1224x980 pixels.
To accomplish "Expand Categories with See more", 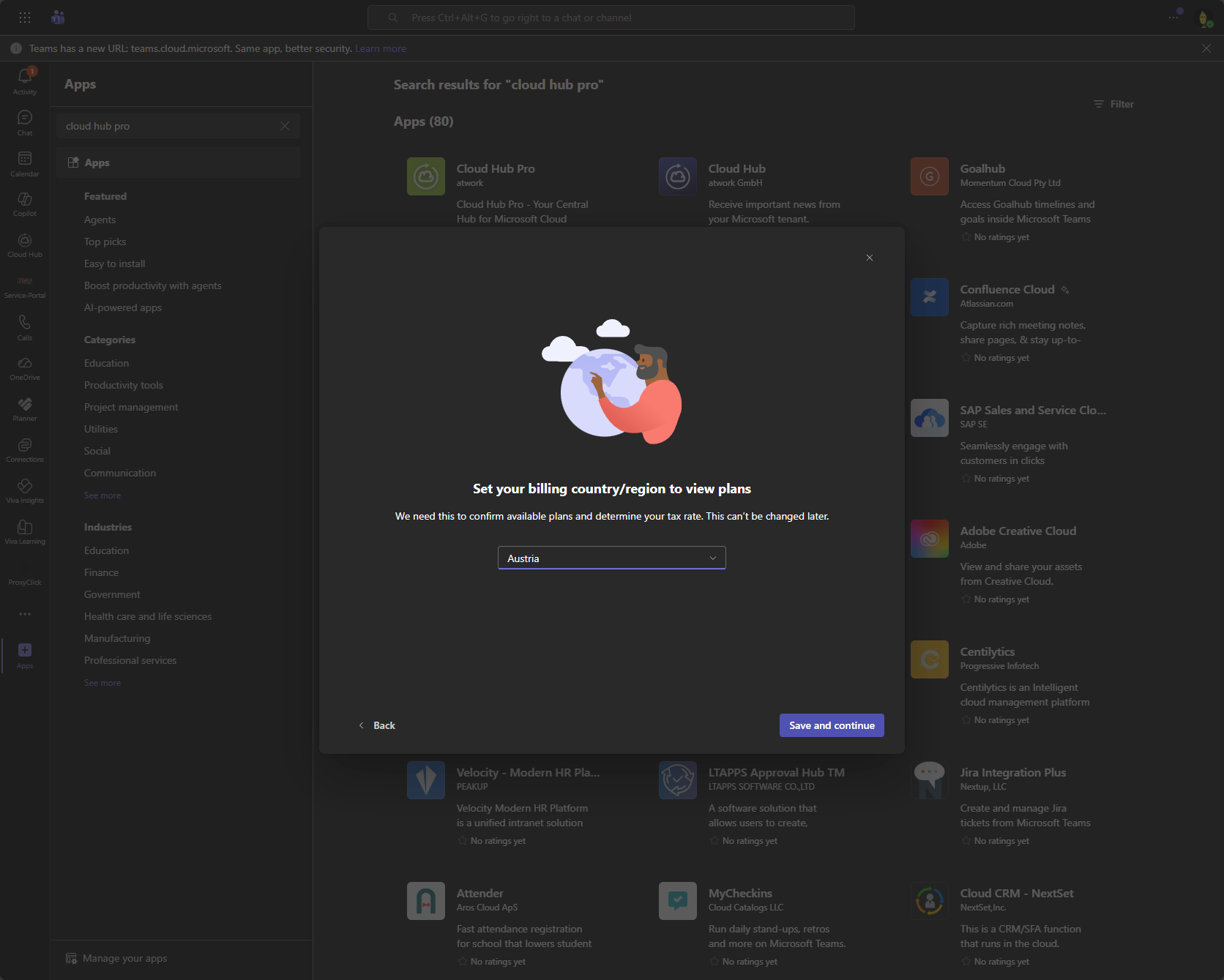I will tap(102, 495).
